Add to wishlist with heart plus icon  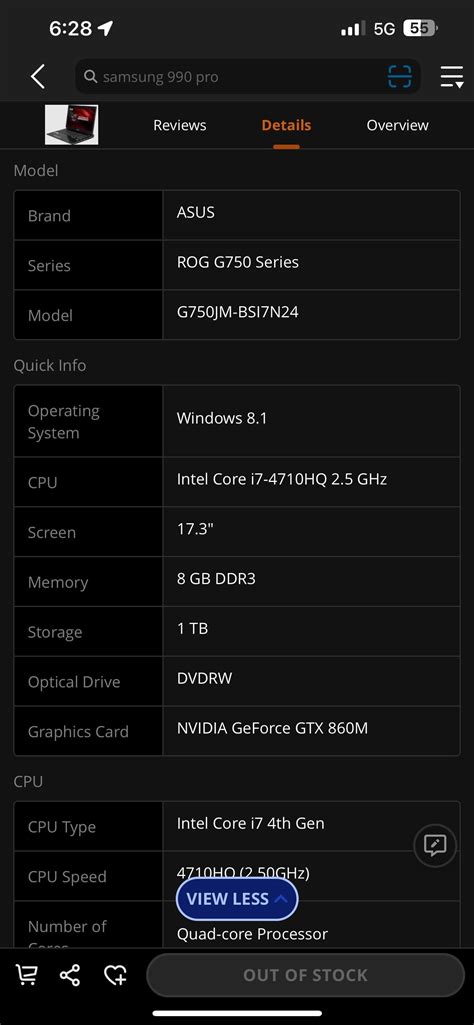pyautogui.click(x=115, y=975)
